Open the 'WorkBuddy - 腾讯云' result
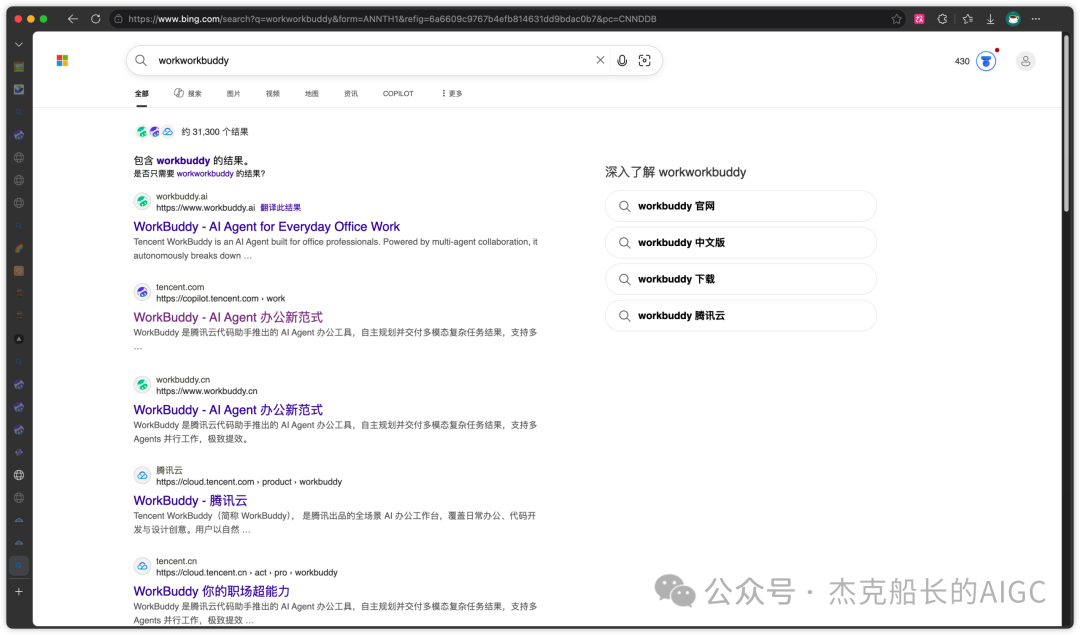This screenshot has height=635, width=1080. [x=190, y=501]
